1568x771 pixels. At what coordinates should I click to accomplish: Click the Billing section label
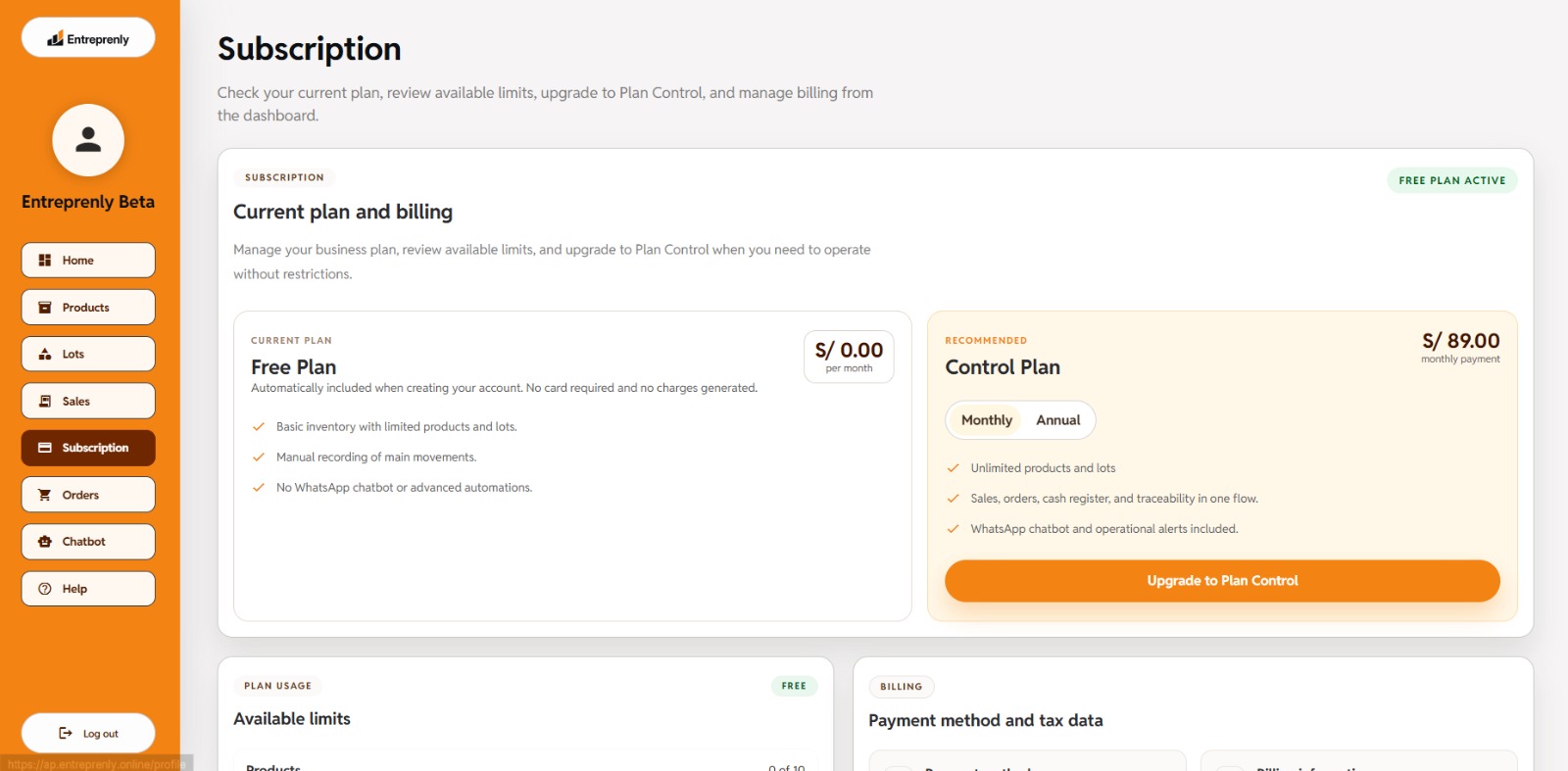click(x=902, y=687)
